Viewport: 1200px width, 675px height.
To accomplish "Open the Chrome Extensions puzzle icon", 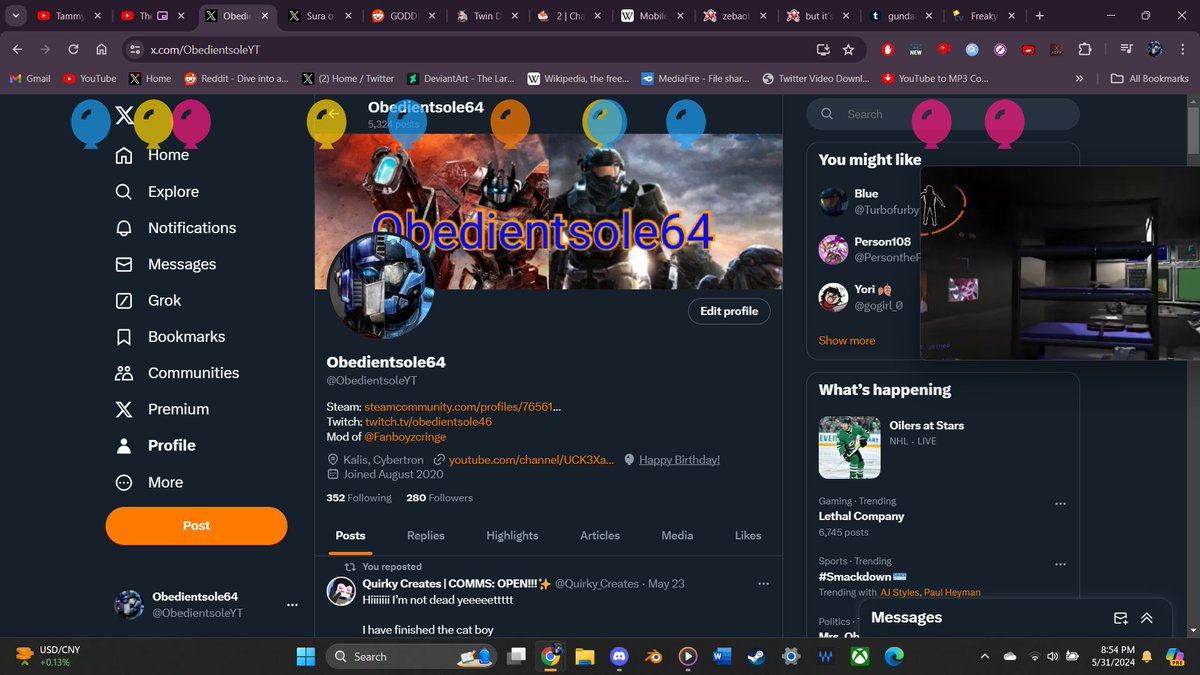I will click(x=1085, y=49).
